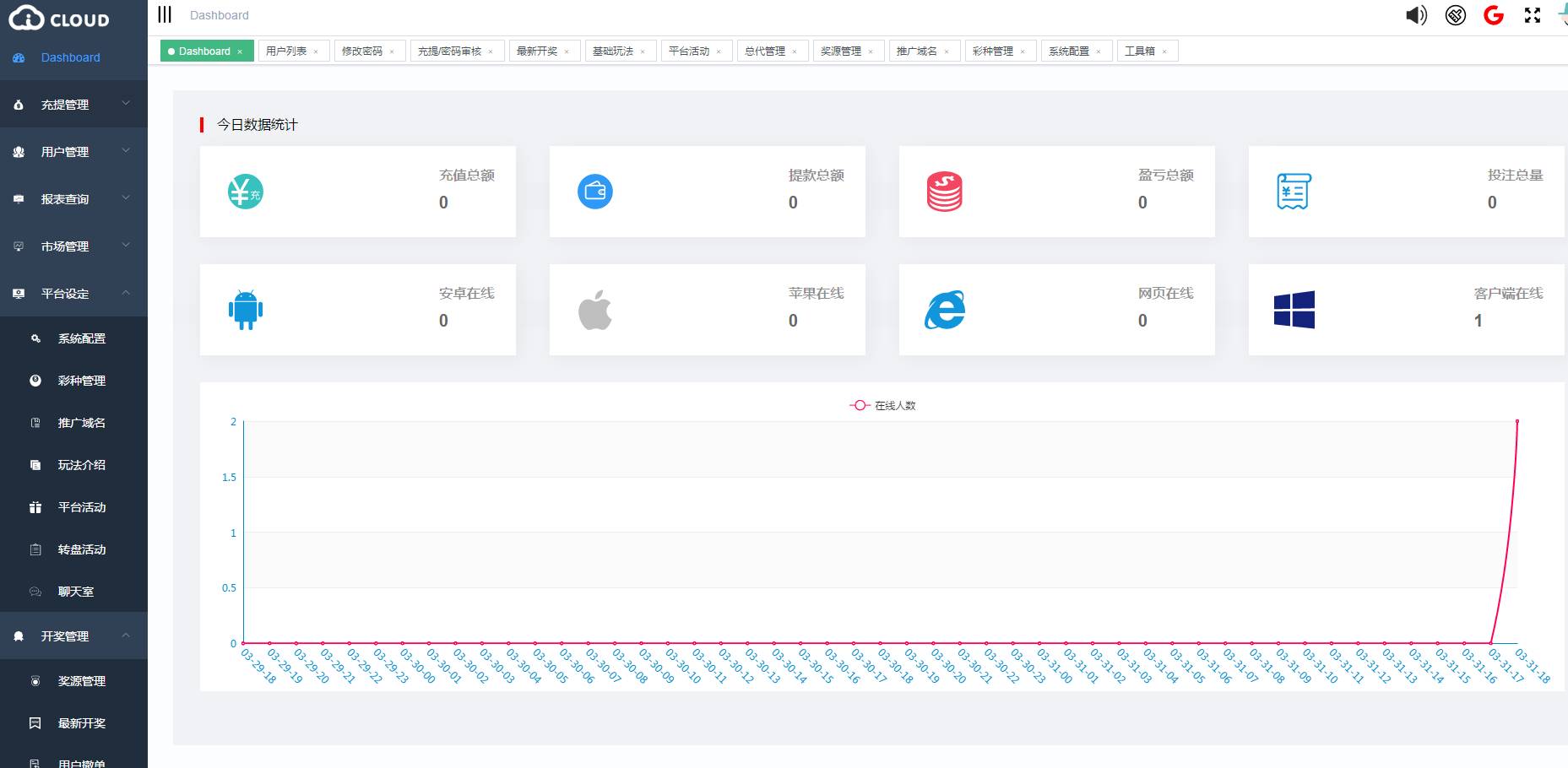Open the 彩种管理 sidebar entry
Image resolution: width=1568 pixels, height=768 pixels.
coord(81,381)
